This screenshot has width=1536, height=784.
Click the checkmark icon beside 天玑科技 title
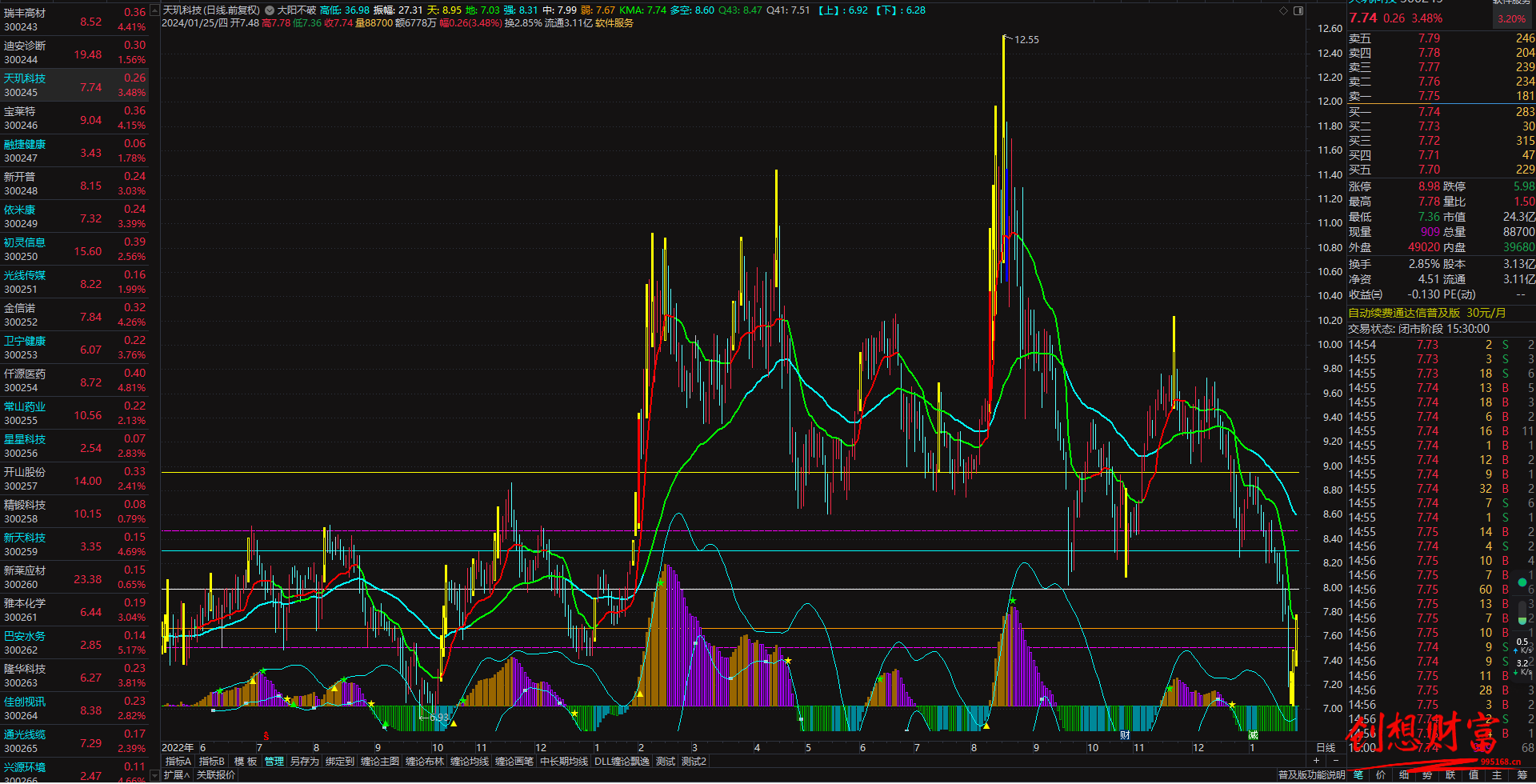[270, 10]
